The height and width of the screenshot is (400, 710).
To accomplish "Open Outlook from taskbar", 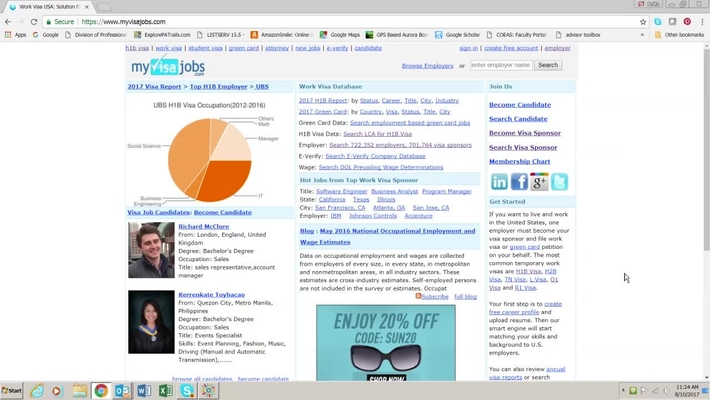I will click(122, 390).
